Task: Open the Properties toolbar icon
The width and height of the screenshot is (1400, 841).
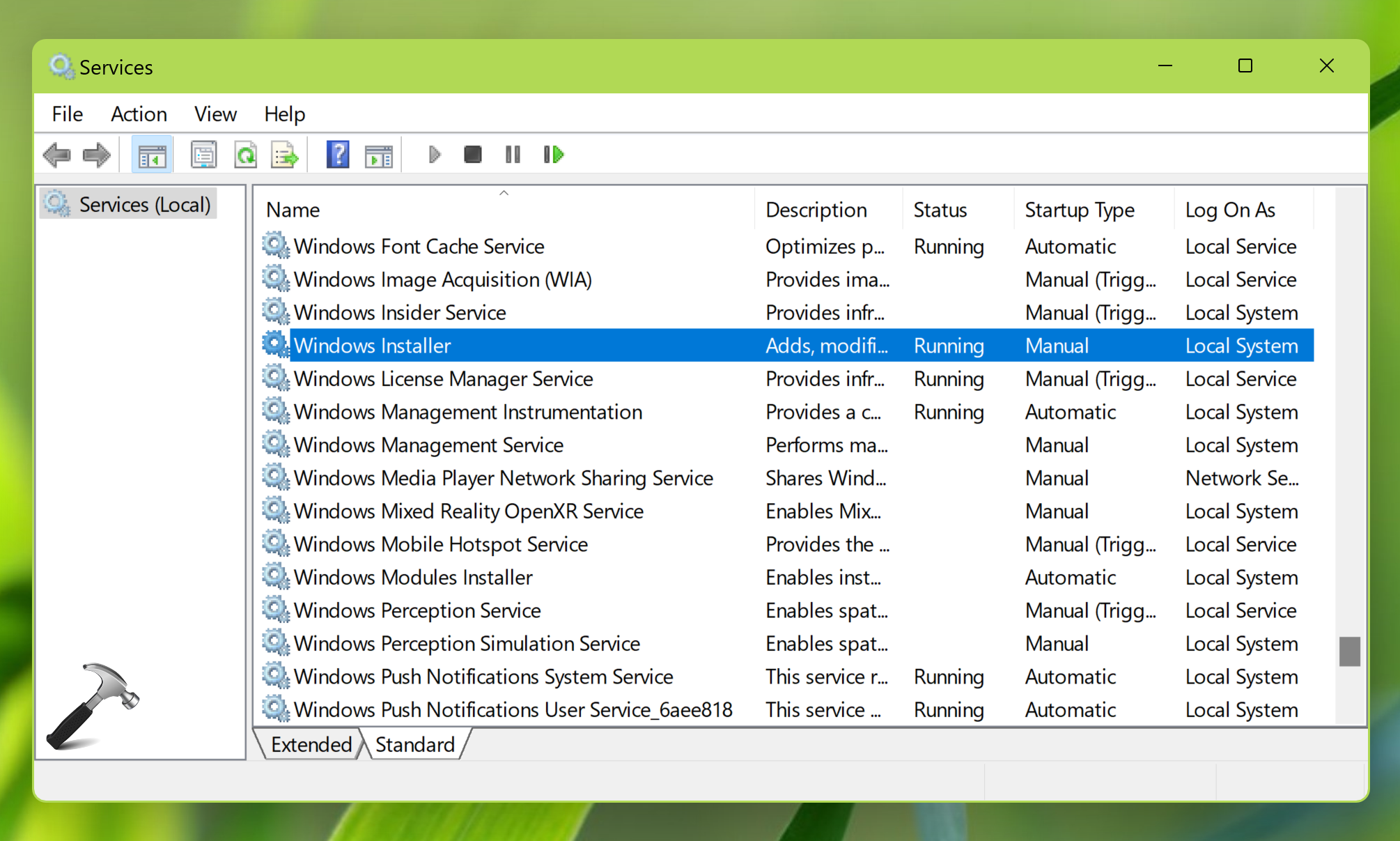Action: pyautogui.click(x=203, y=155)
